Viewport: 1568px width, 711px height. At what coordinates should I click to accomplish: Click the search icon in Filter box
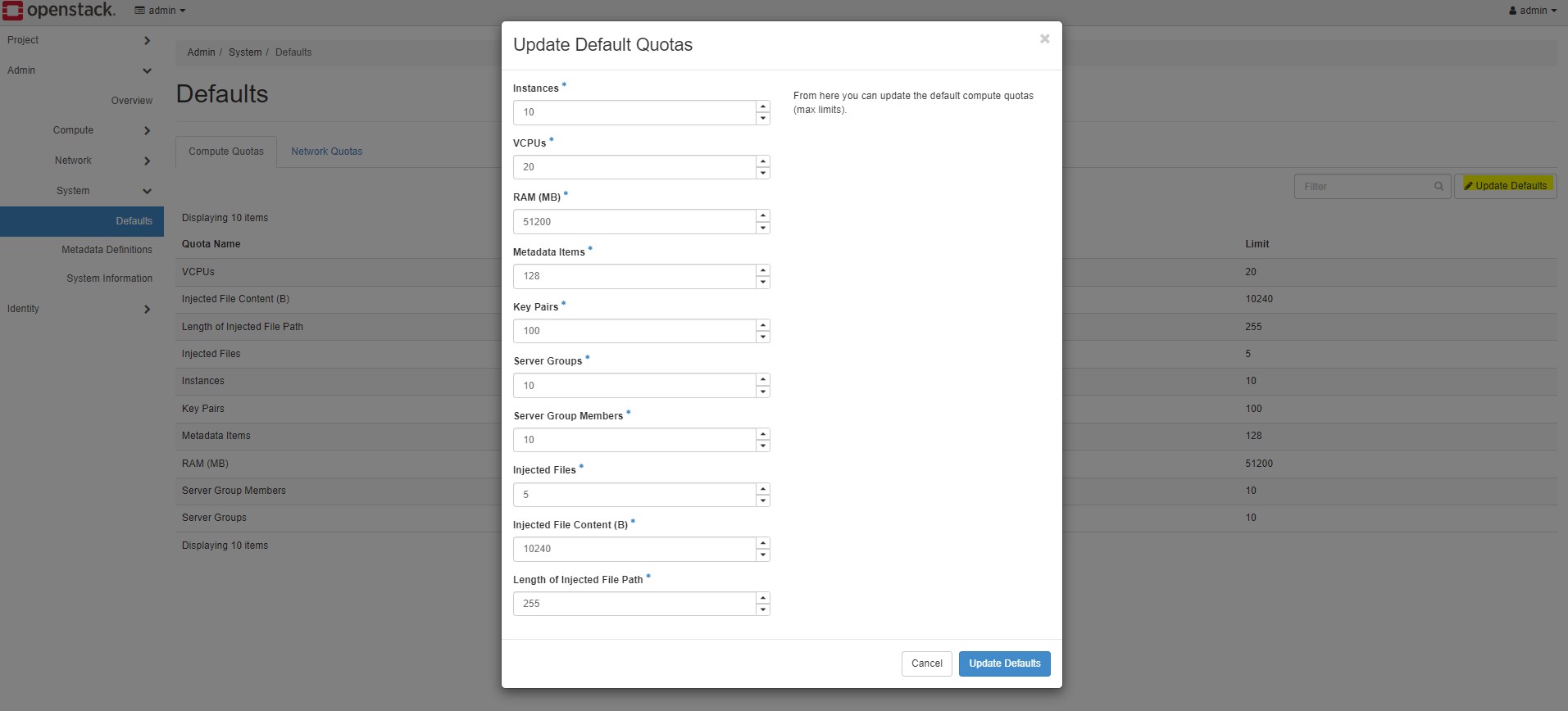click(1438, 187)
